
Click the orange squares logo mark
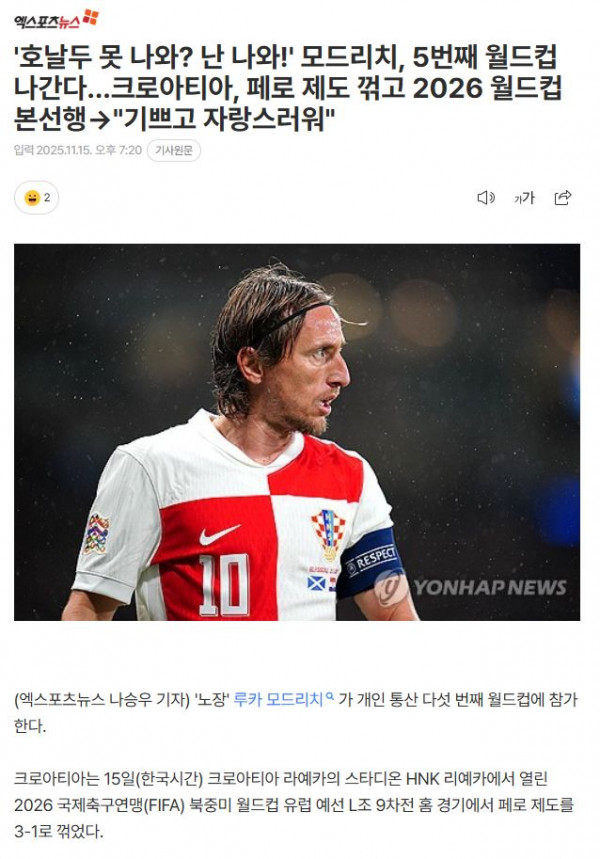[x=91, y=17]
